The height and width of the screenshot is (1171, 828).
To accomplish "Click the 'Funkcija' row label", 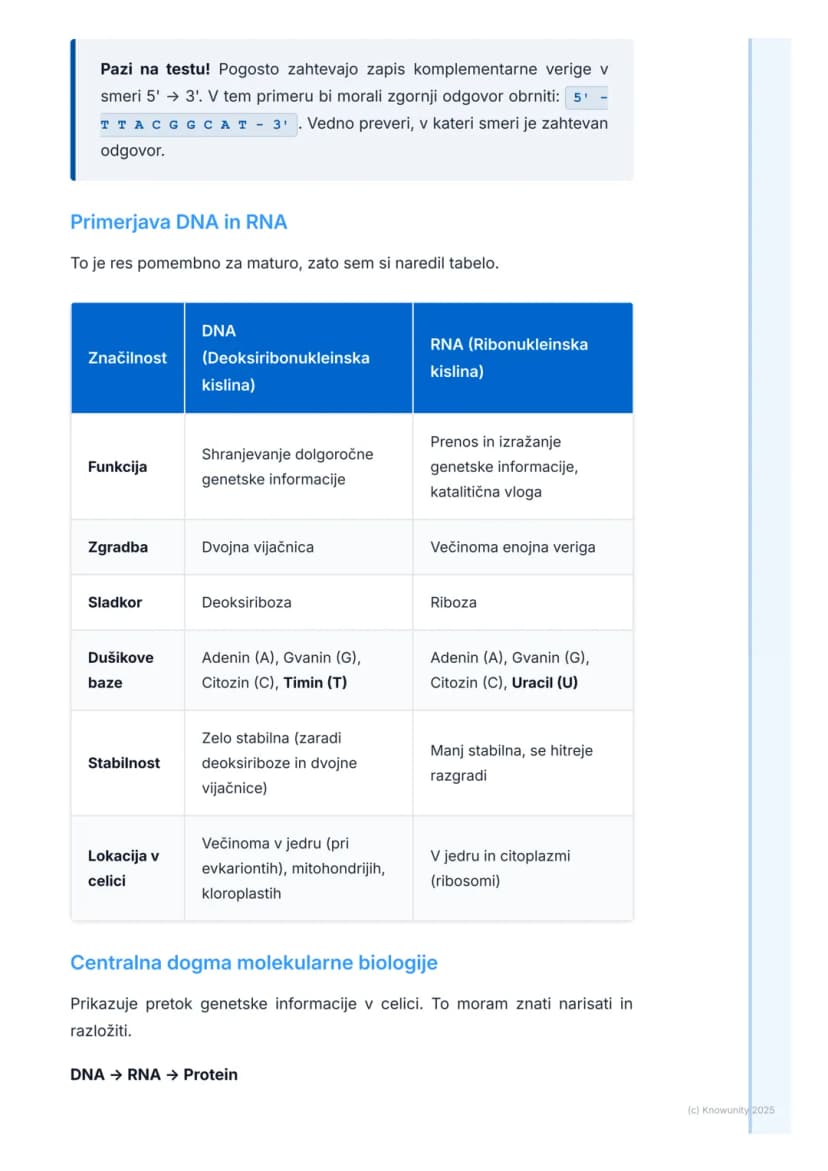I will 117,467.
